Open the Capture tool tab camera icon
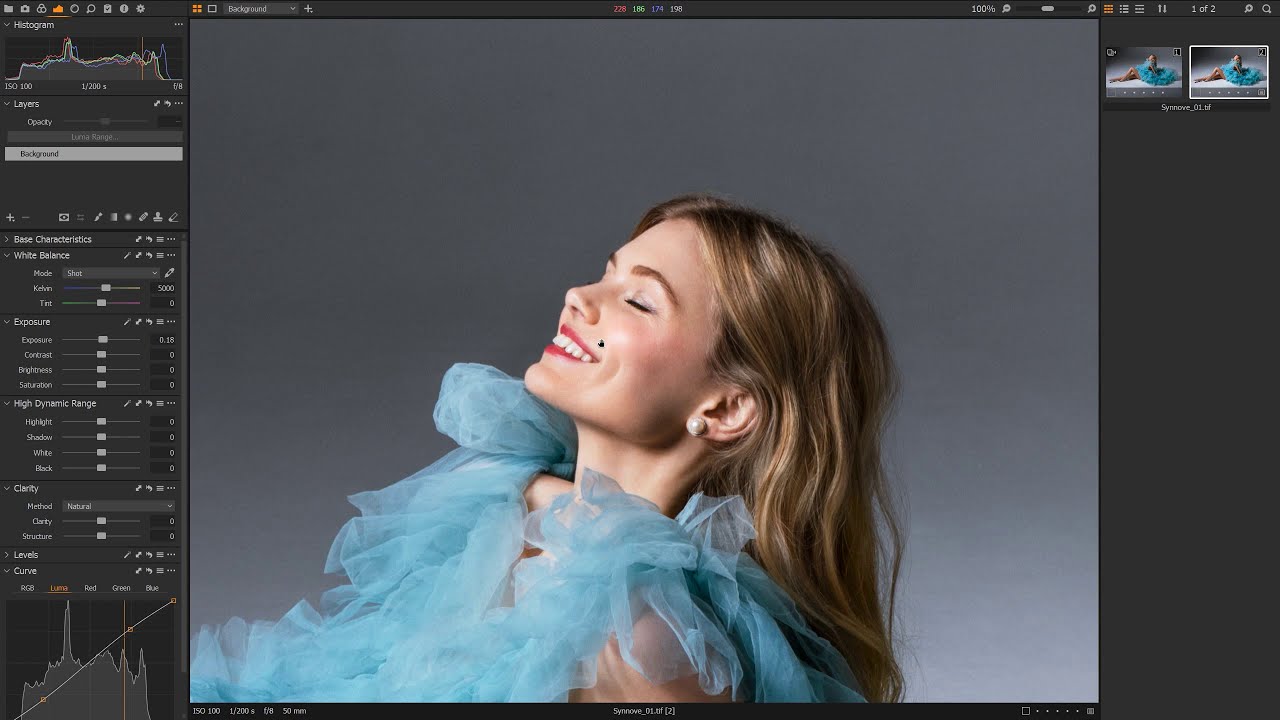This screenshot has width=1280, height=720. coord(25,8)
